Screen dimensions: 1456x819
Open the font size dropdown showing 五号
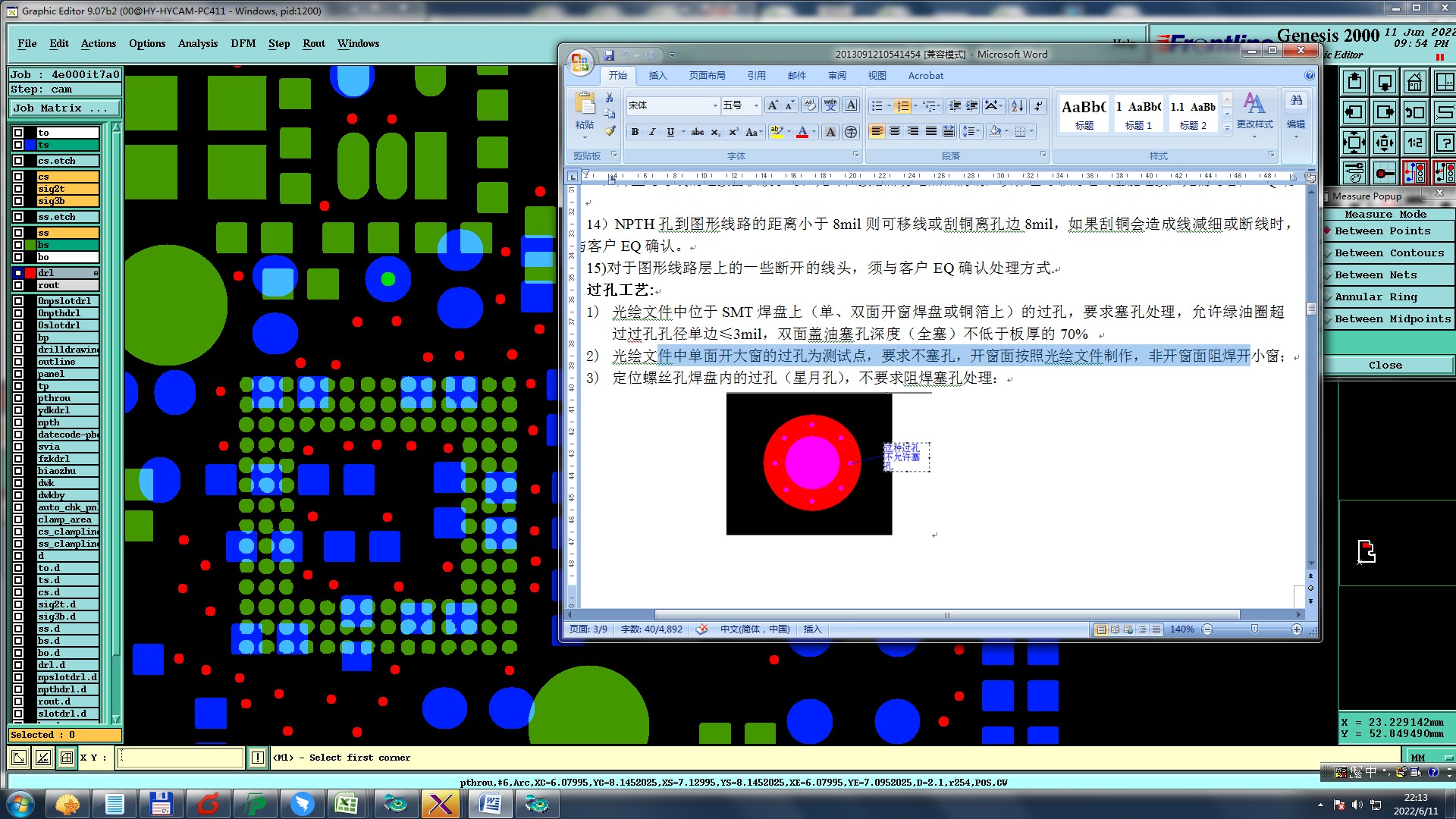coord(755,106)
